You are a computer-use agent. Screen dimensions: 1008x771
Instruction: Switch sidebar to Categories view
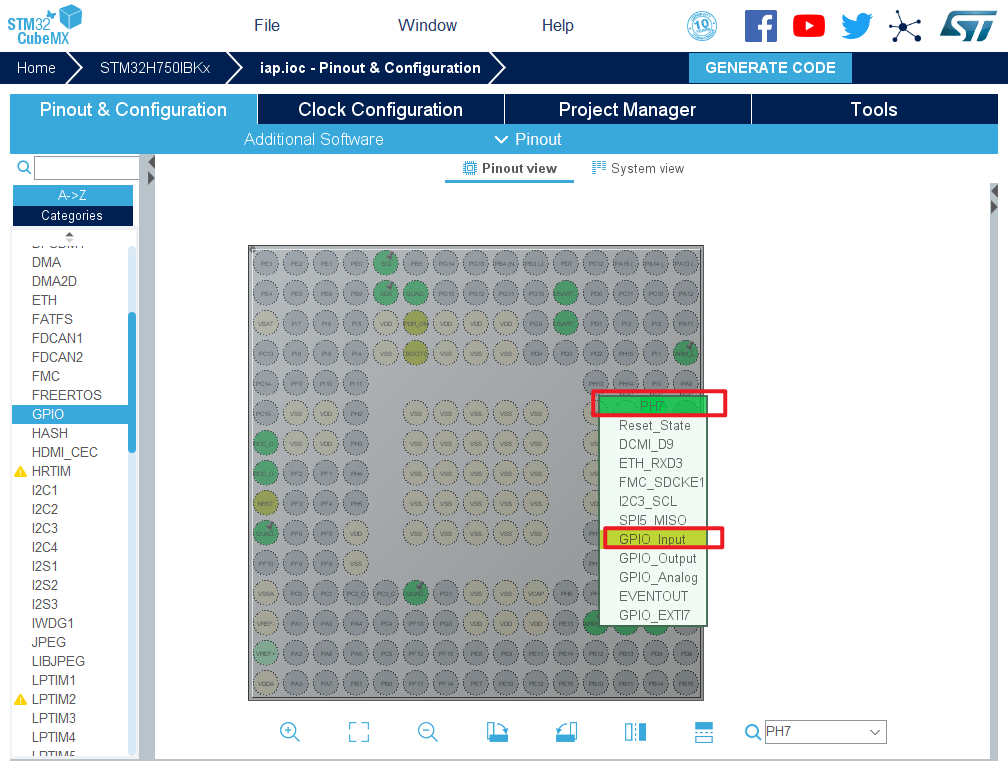[x=72, y=215]
